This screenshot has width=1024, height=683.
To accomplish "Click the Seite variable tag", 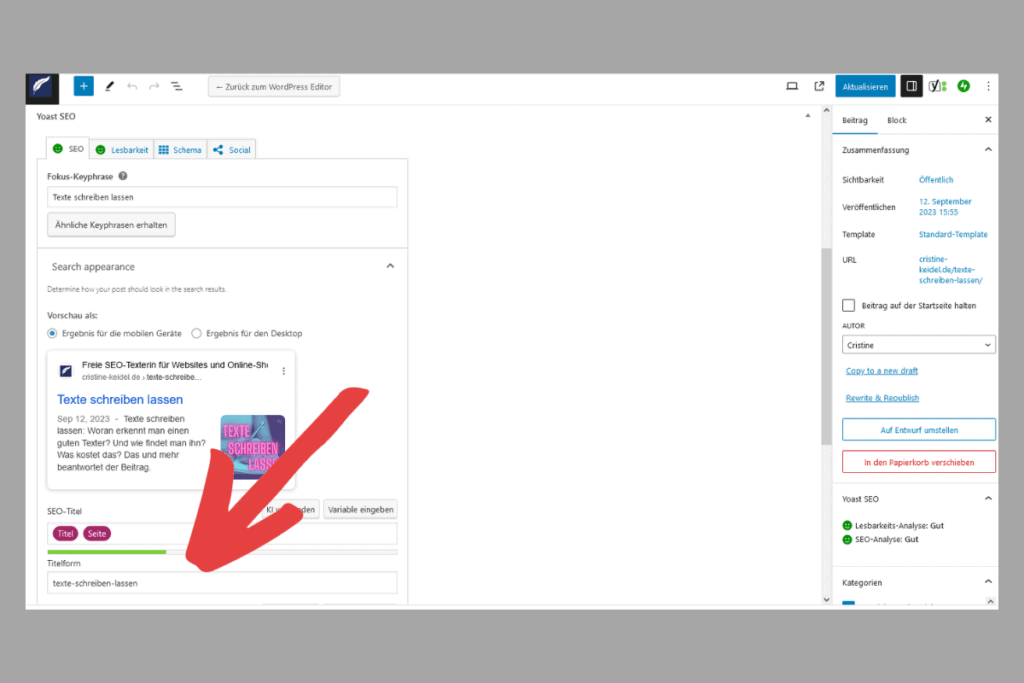I will click(x=97, y=533).
